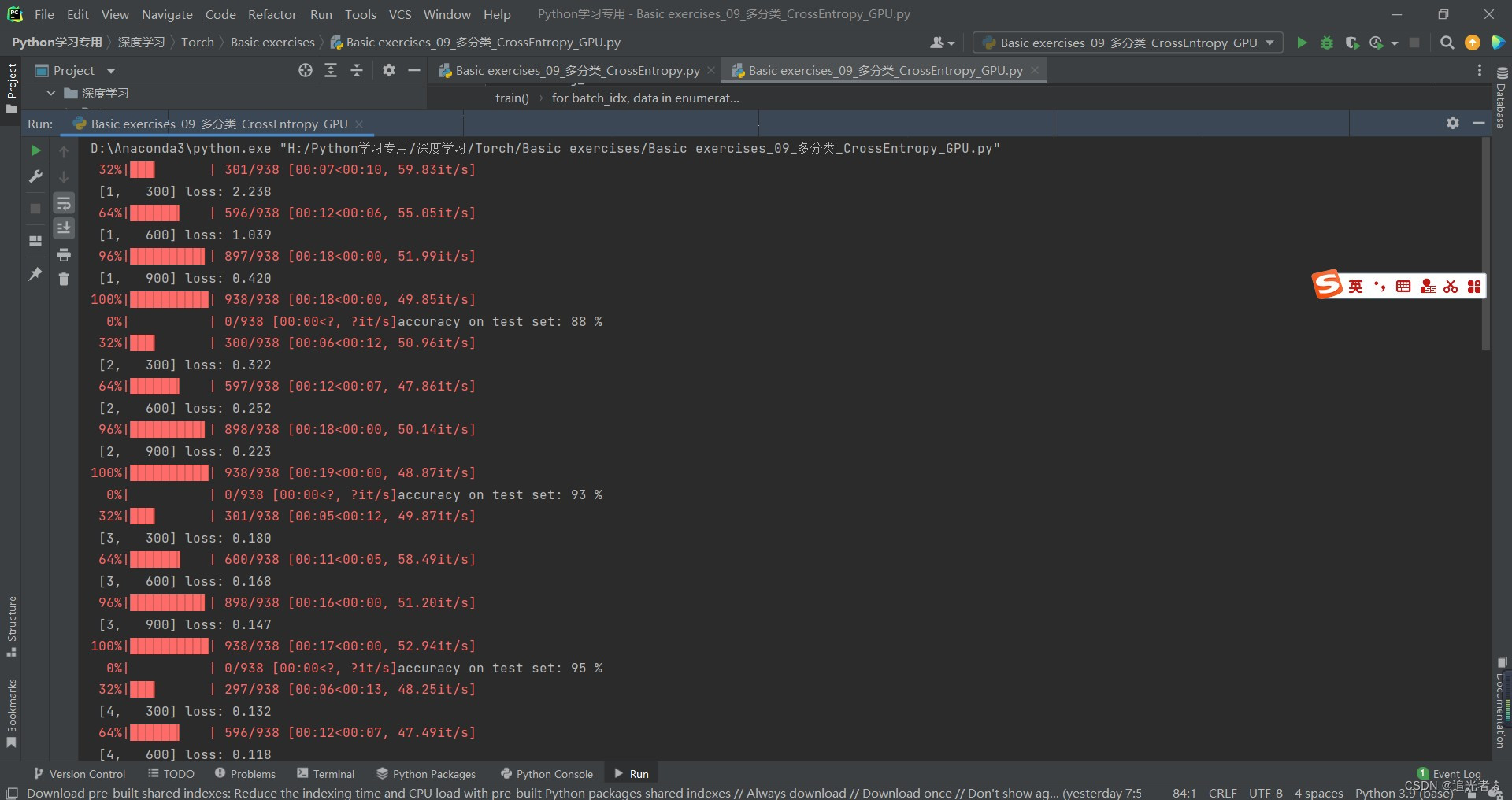Image resolution: width=1512 pixels, height=800 pixels.
Task: Click the Run console vertical scrollbar
Action: 1486,244
